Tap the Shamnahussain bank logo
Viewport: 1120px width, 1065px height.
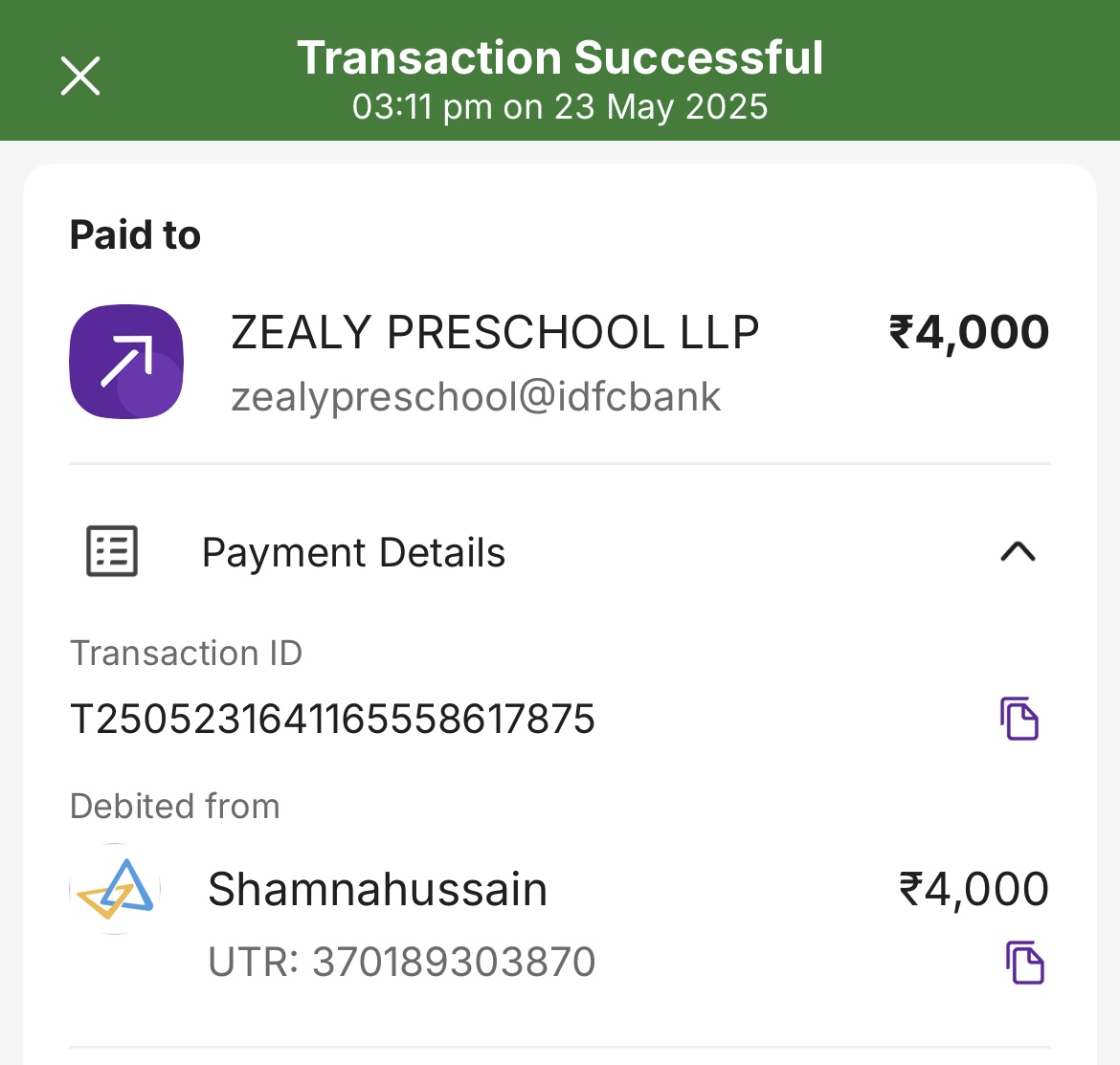(x=115, y=889)
